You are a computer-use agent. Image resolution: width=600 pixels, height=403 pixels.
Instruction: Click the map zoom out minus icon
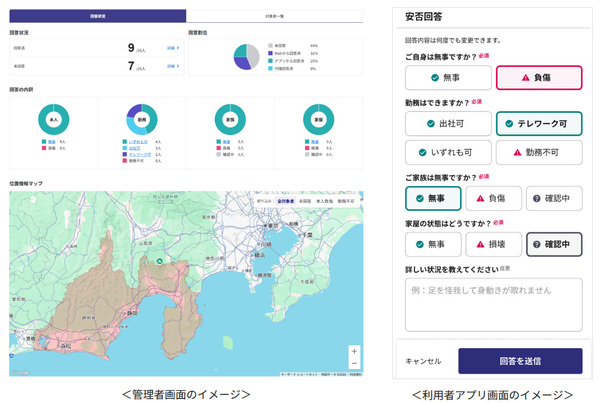(354, 363)
